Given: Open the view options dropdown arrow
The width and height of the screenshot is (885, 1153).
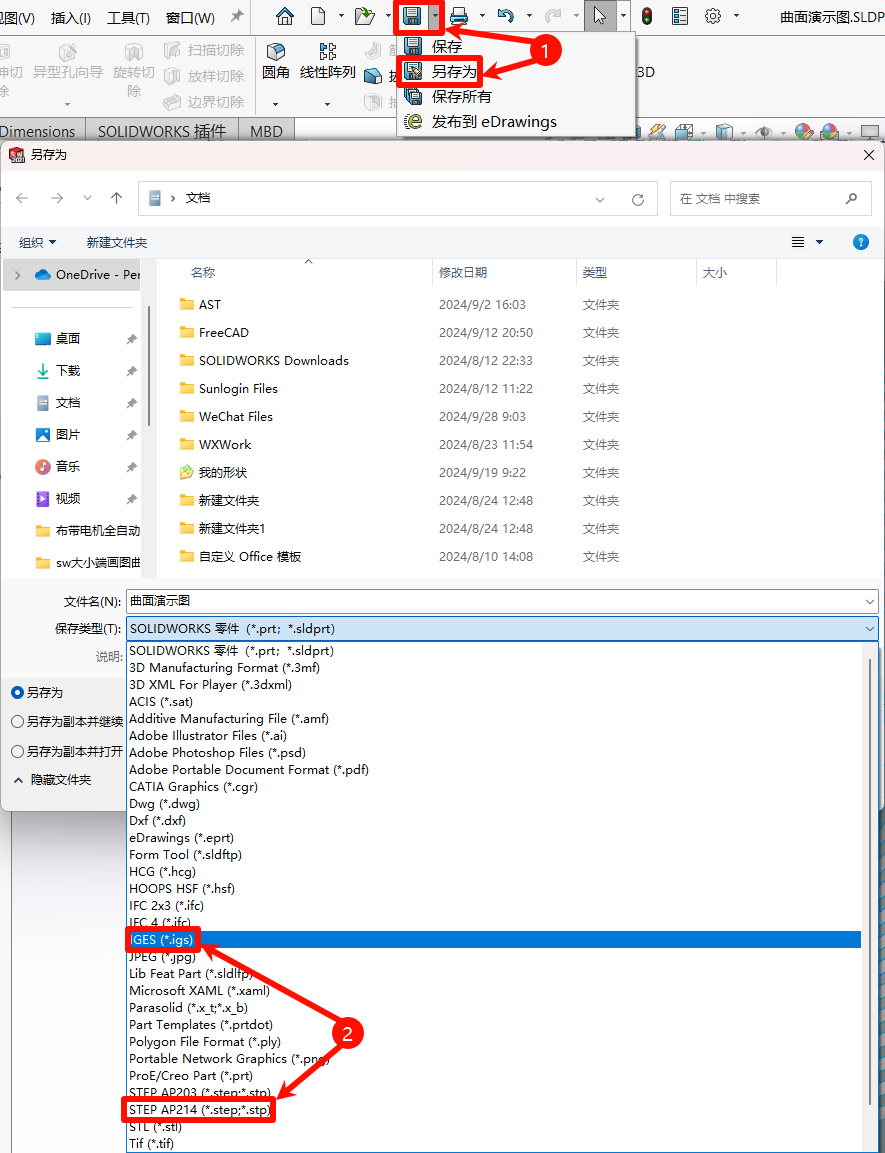Looking at the screenshot, I should tap(820, 242).
